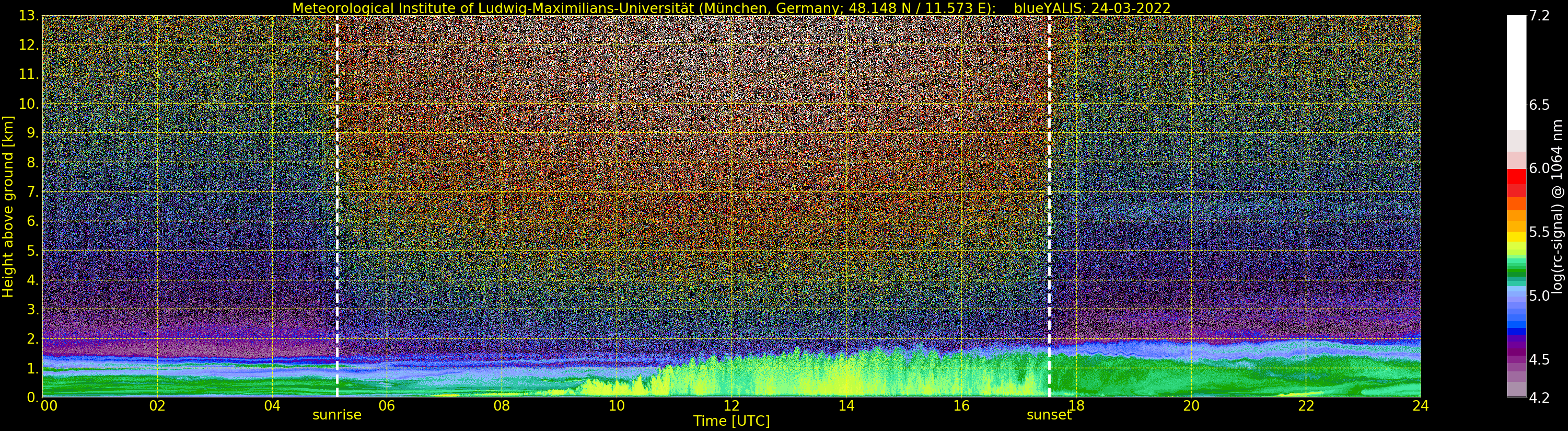
Task: Click the "04" time axis tick label
Action: (272, 406)
